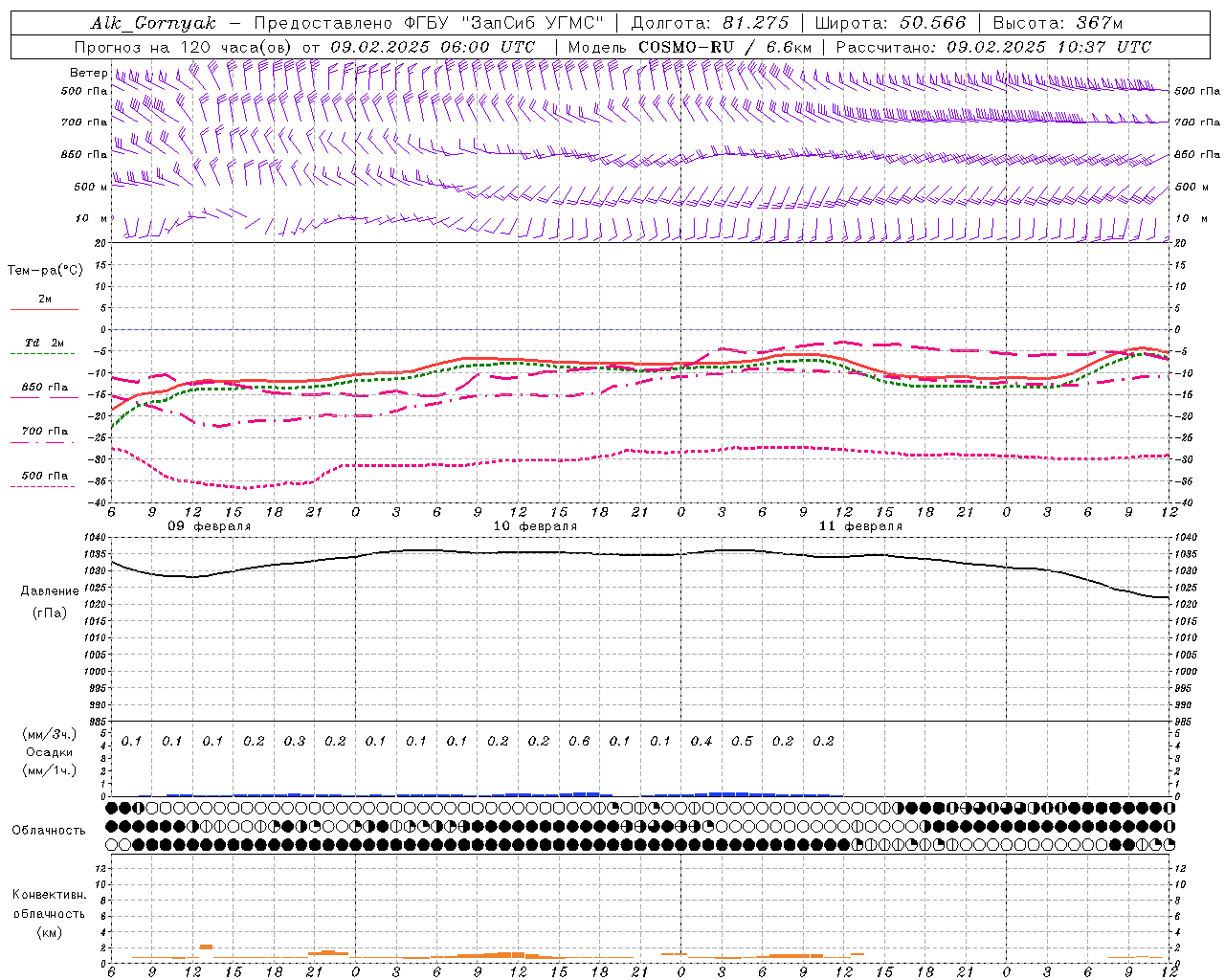The width and height of the screenshot is (1225, 980).
Task: Click the Ветер panel label
Action: 88,73
